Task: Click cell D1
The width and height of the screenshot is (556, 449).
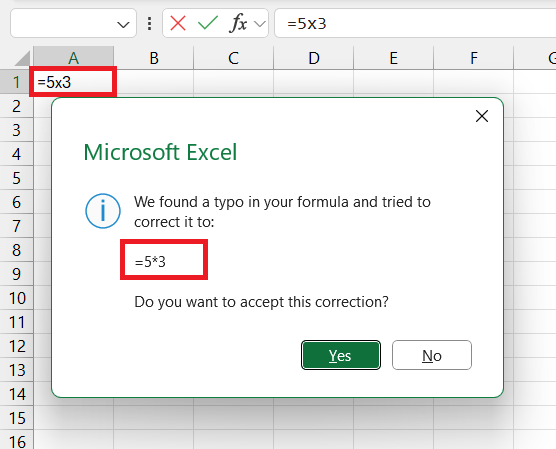Action: (x=313, y=82)
